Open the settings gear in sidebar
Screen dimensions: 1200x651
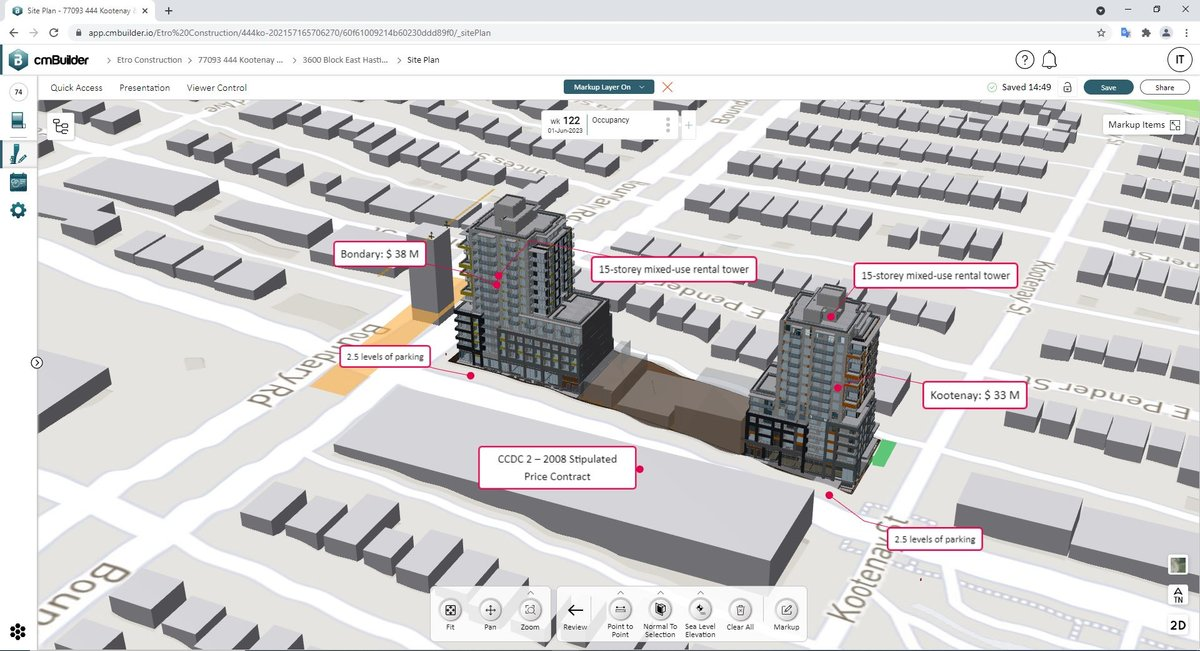coord(18,211)
